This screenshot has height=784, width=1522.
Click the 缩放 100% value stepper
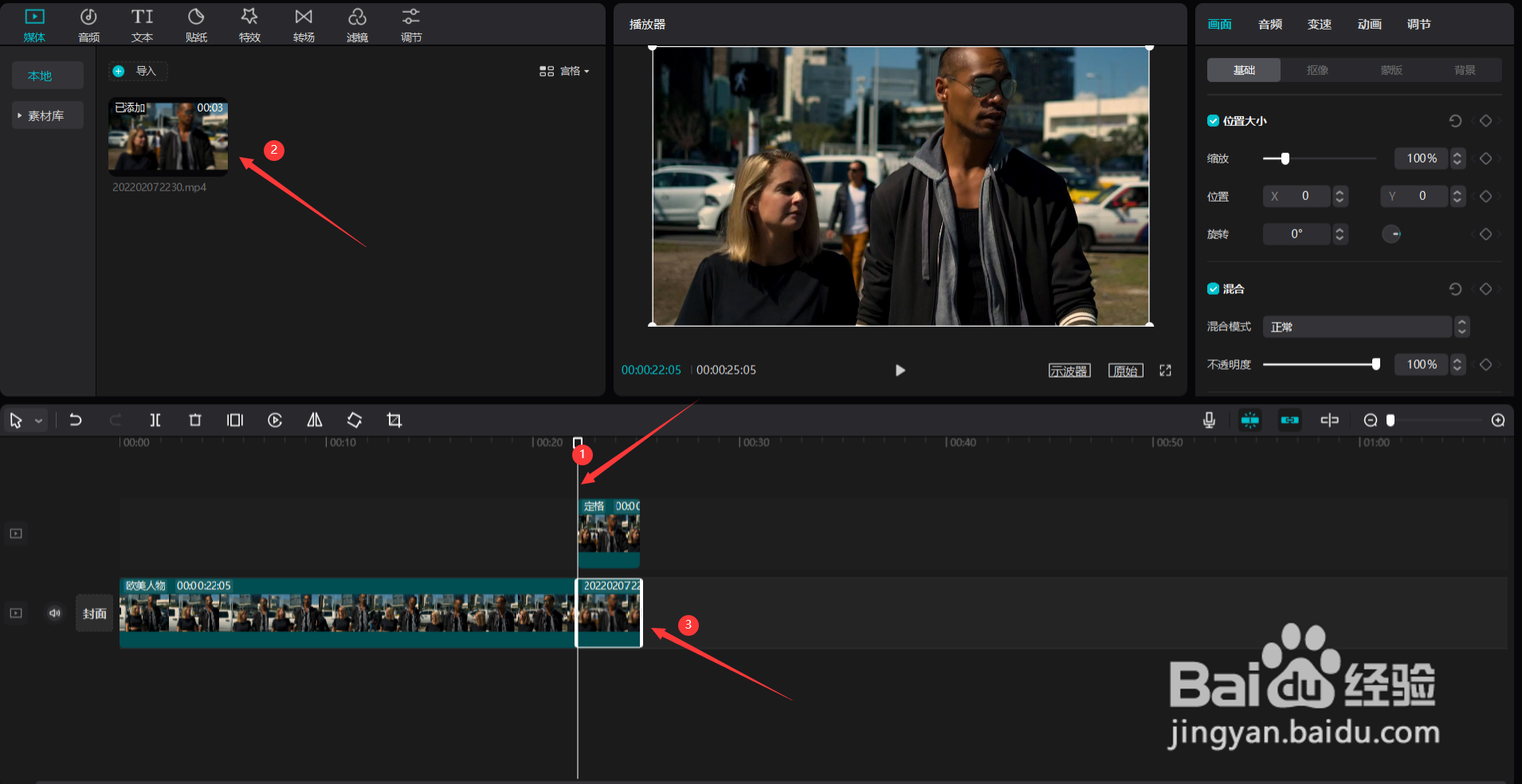[x=1457, y=159]
